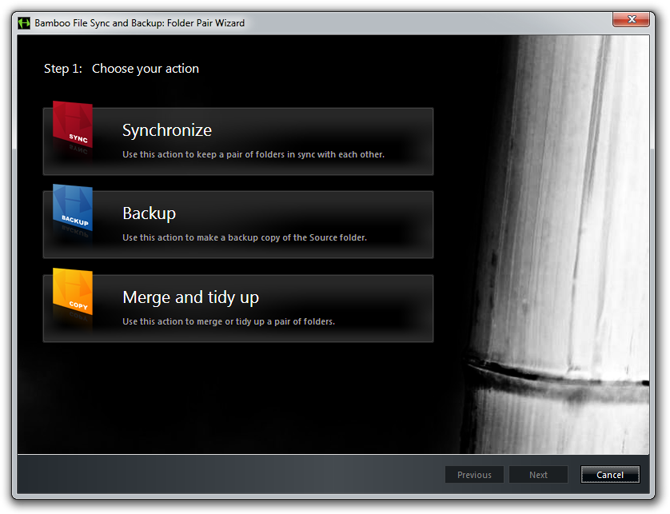Go to the Previous wizard step
This screenshot has height=514, width=670.
[474, 475]
